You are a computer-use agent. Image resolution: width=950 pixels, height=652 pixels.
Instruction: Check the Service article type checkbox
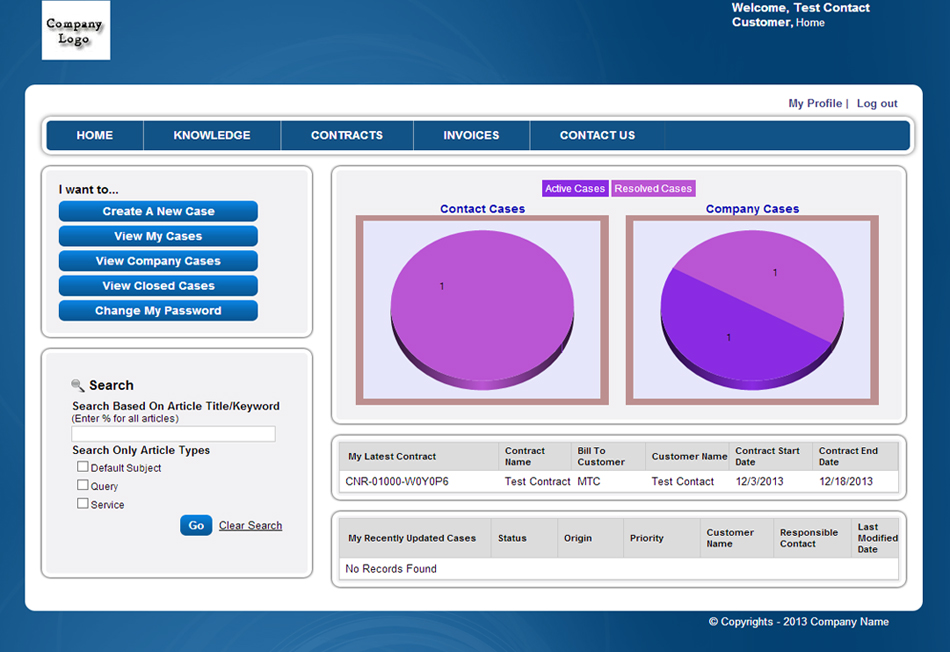[x=83, y=504]
